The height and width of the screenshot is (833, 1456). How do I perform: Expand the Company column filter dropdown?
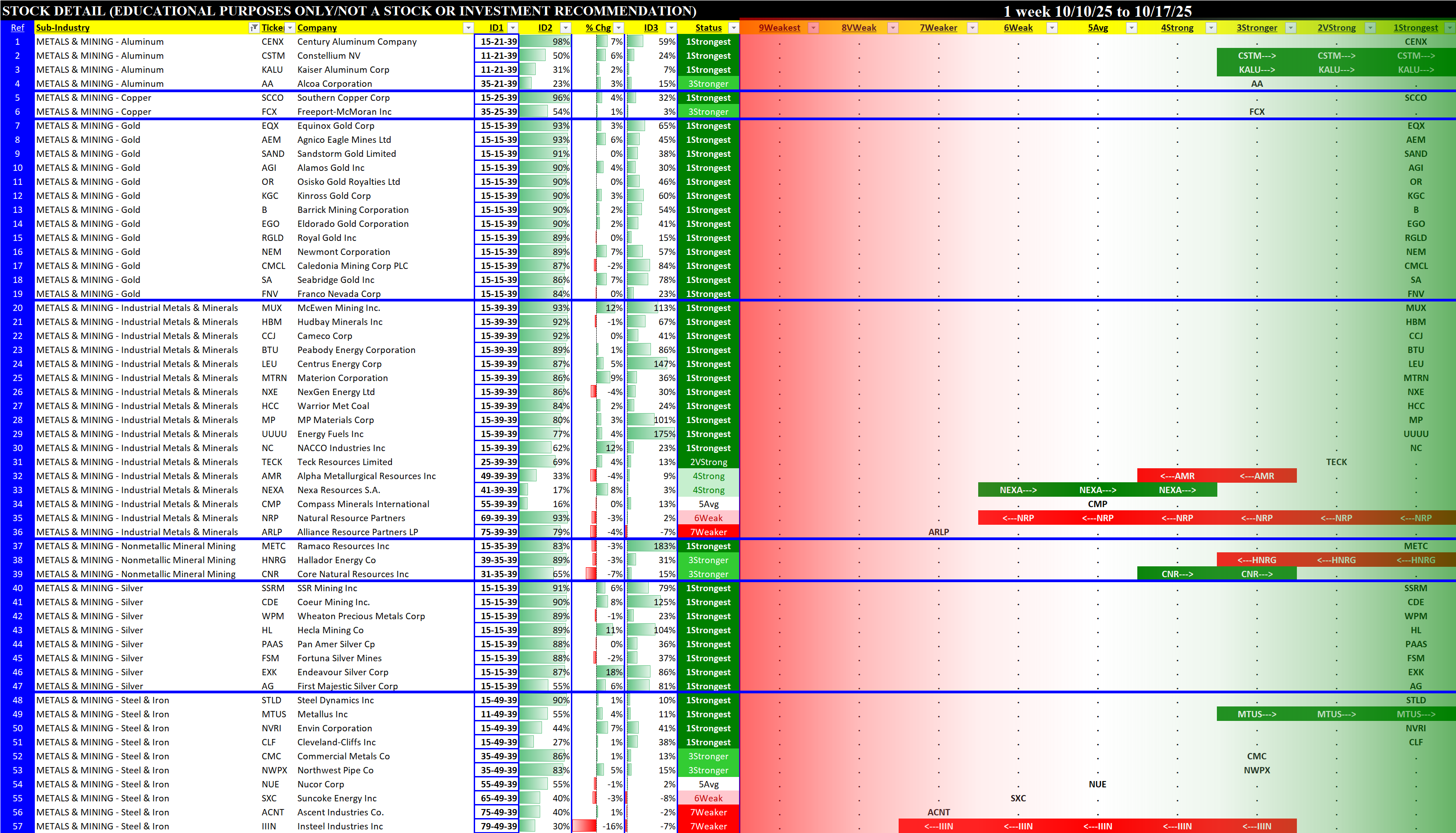coord(468,28)
